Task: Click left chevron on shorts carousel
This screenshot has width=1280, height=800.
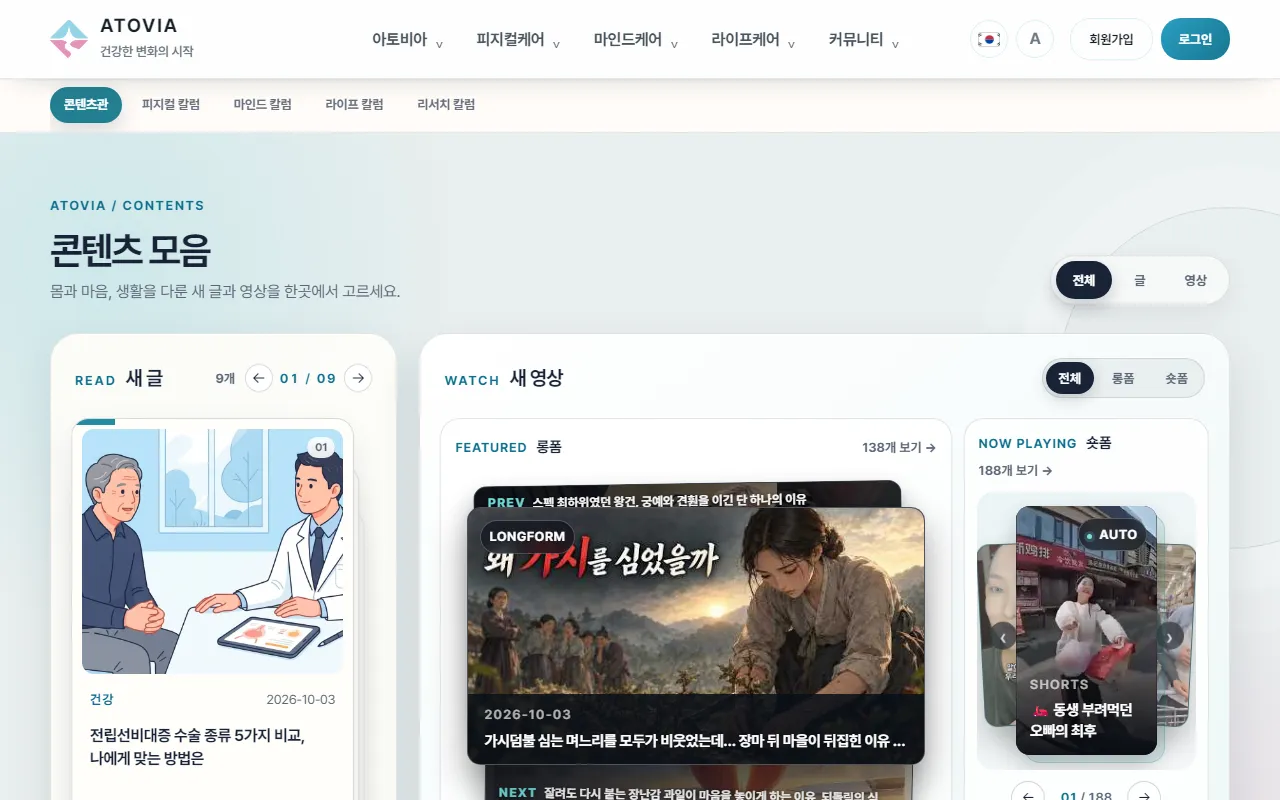Action: pos(1003,636)
